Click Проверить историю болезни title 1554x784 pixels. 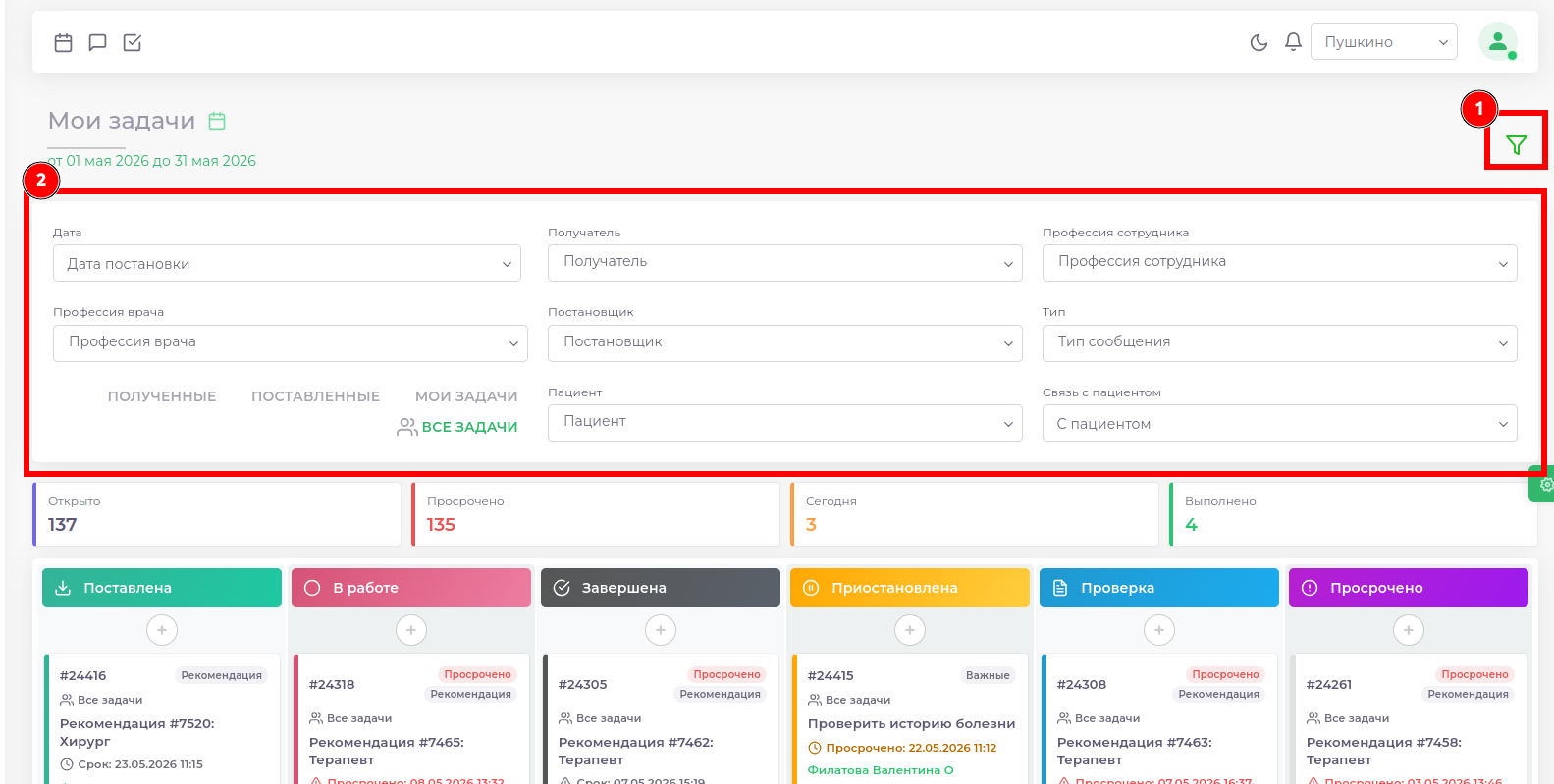[x=911, y=724]
